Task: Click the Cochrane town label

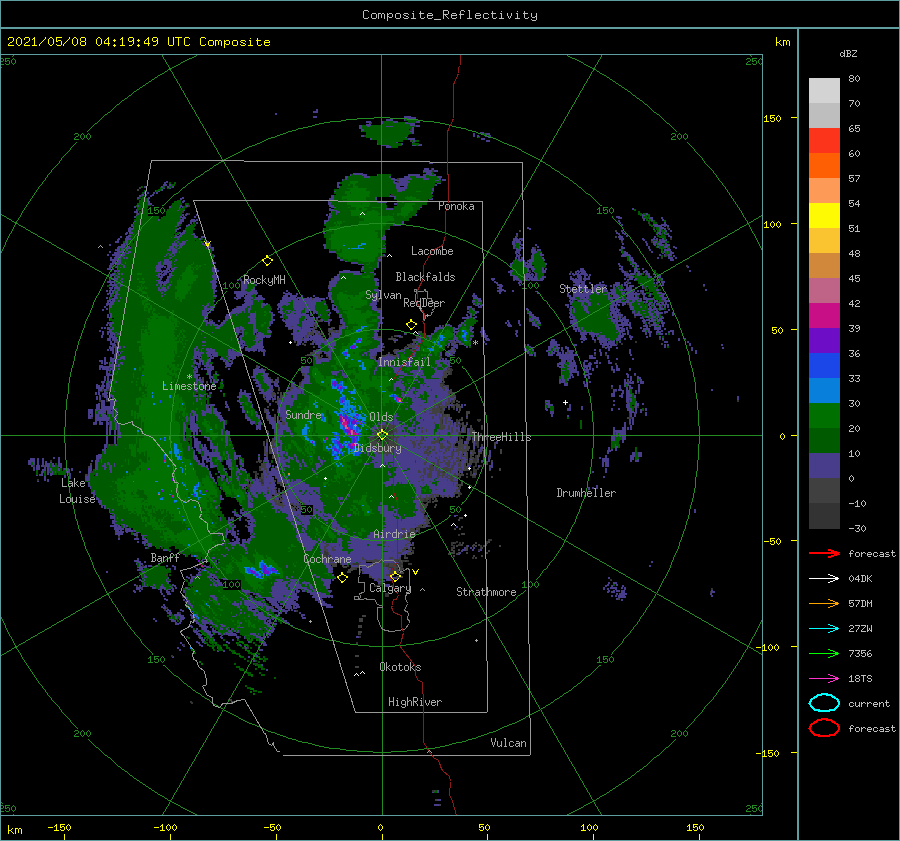Action: click(327, 559)
